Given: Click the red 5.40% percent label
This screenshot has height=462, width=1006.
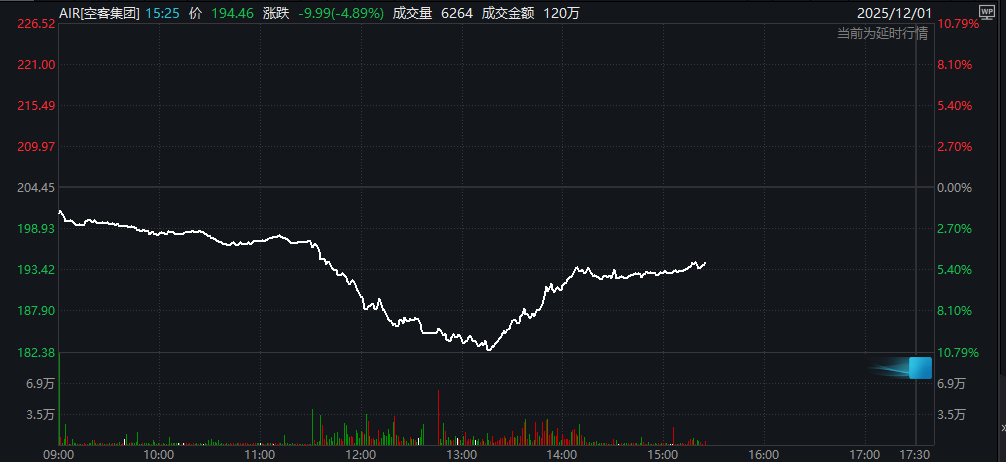Looking at the screenshot, I should 955,106.
